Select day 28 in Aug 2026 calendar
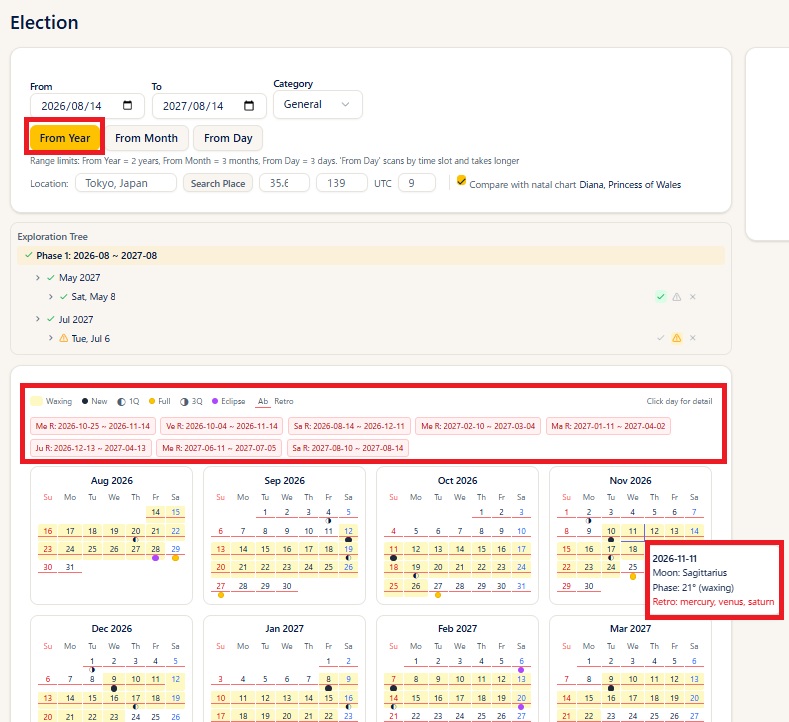Viewport: 789px width, 722px height. [155, 549]
